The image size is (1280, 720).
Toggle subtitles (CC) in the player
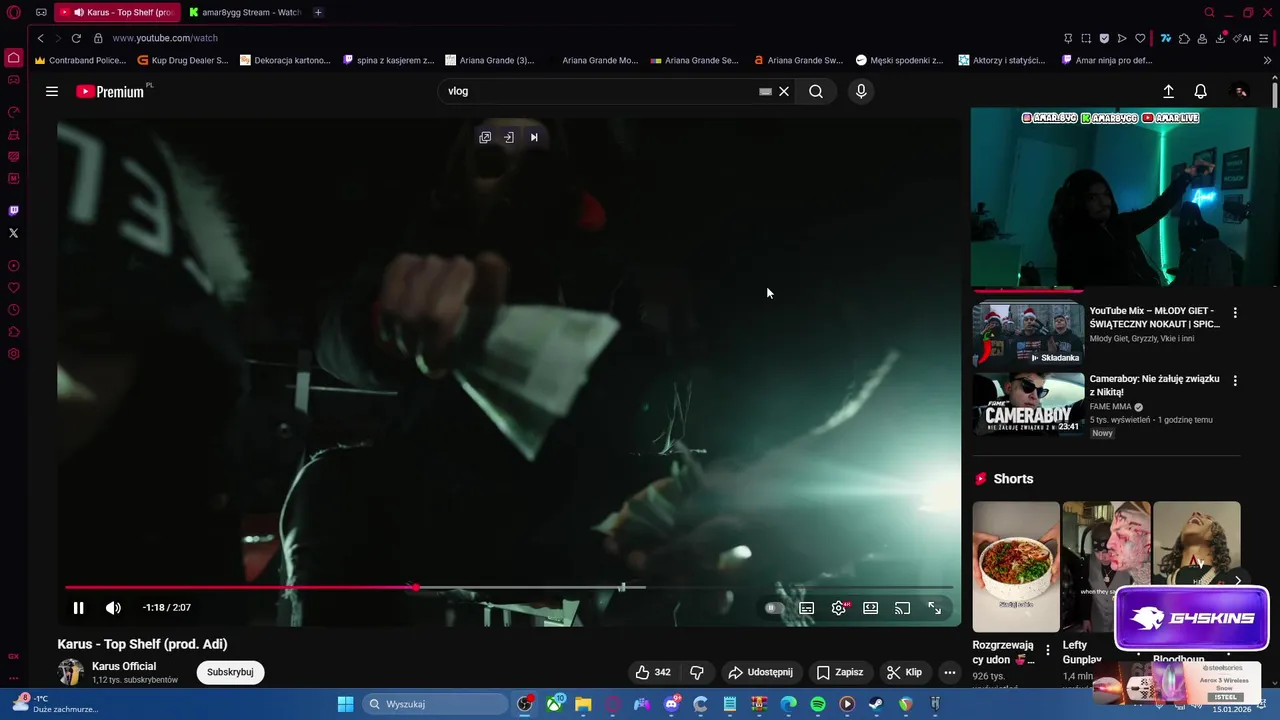pyautogui.click(x=806, y=608)
